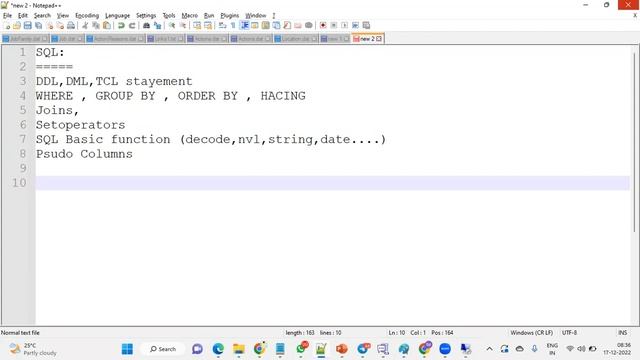Switch to the ActionReasons.dat tab
Viewport: 640px width, 360px height.
(116, 39)
